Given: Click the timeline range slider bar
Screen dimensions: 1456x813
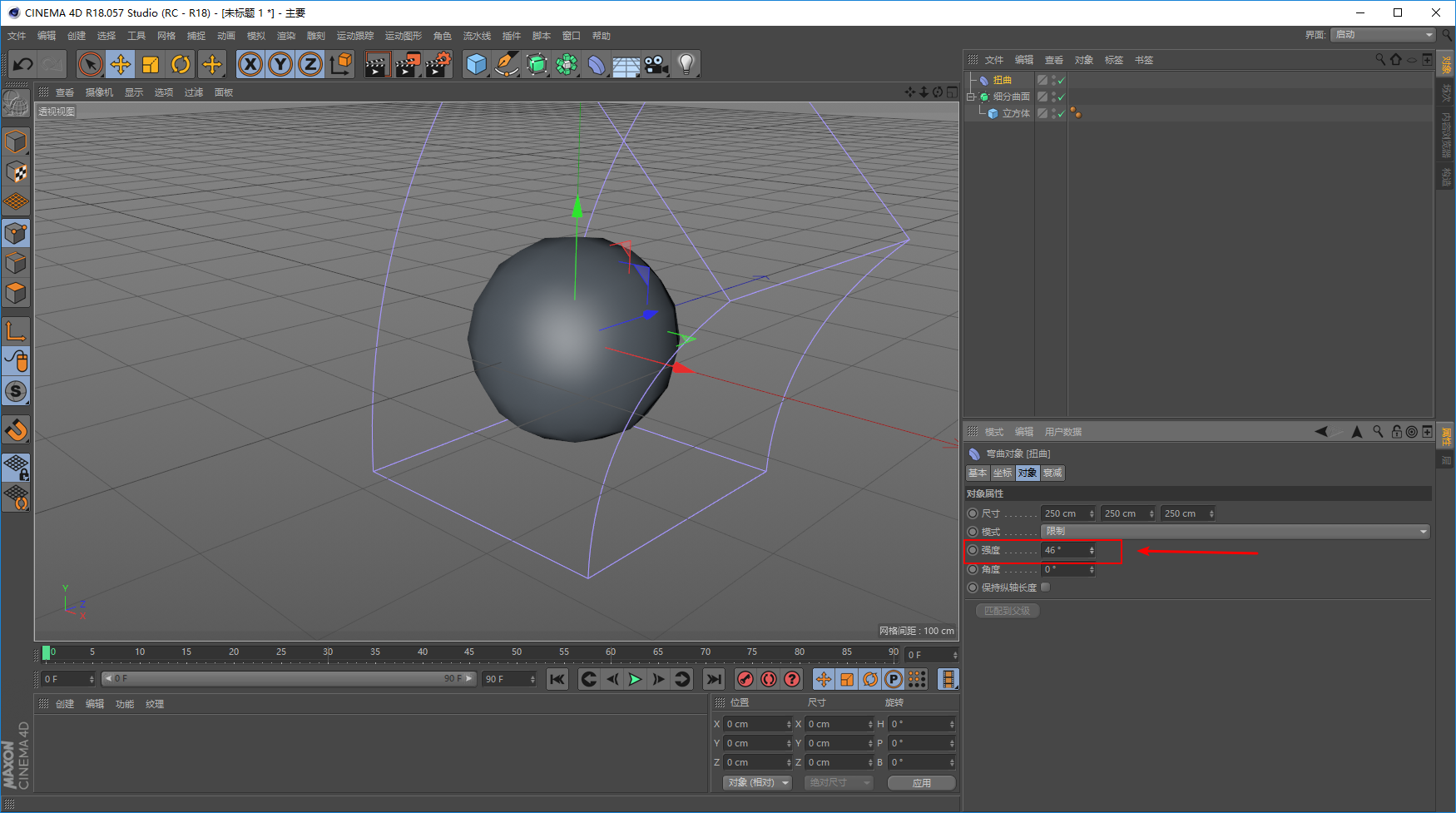Looking at the screenshot, I should (x=289, y=679).
